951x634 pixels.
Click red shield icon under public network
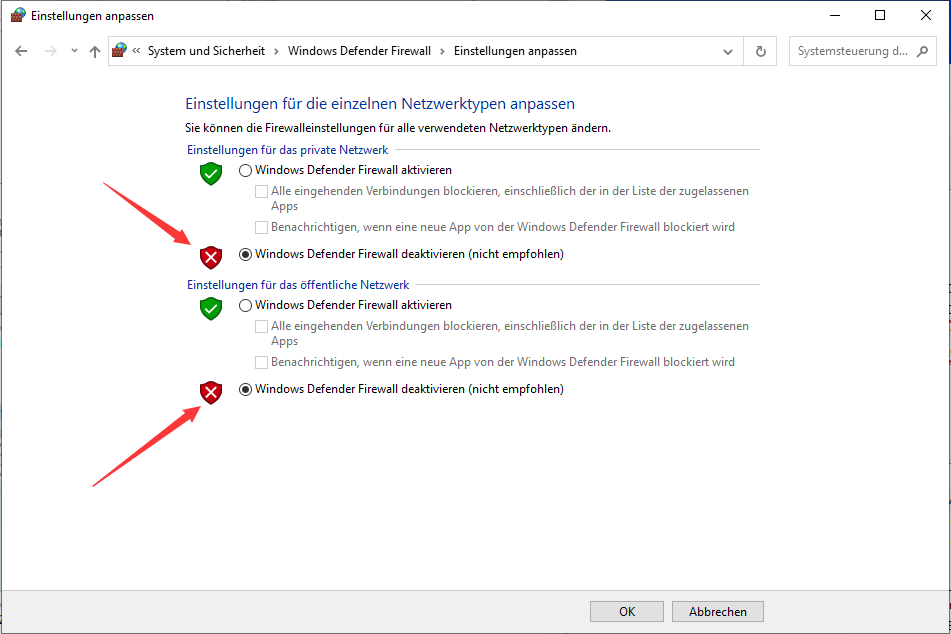pyautogui.click(x=211, y=393)
